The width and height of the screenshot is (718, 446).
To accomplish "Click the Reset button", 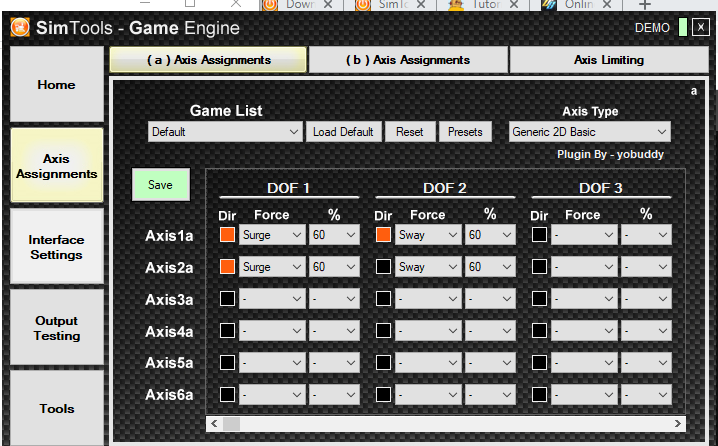I will (x=410, y=132).
